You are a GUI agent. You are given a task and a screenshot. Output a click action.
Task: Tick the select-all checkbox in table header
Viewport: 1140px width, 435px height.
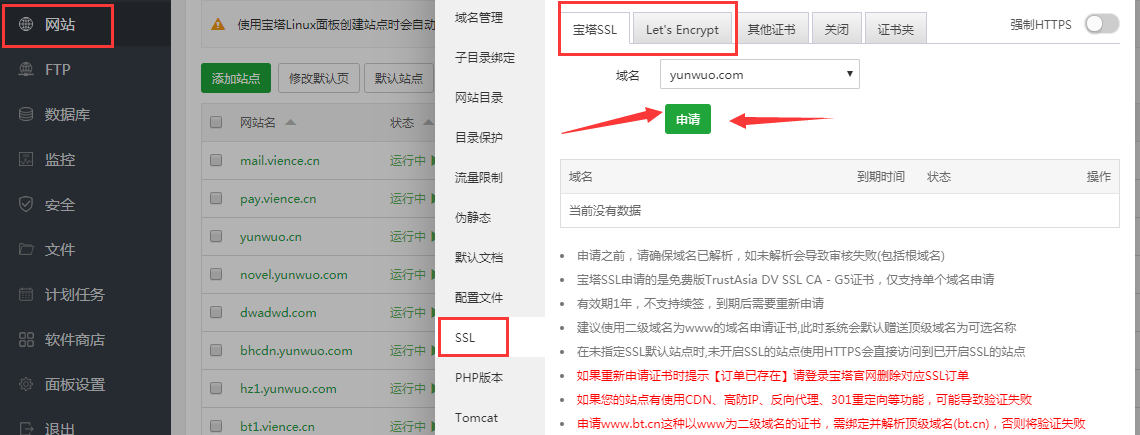point(216,122)
